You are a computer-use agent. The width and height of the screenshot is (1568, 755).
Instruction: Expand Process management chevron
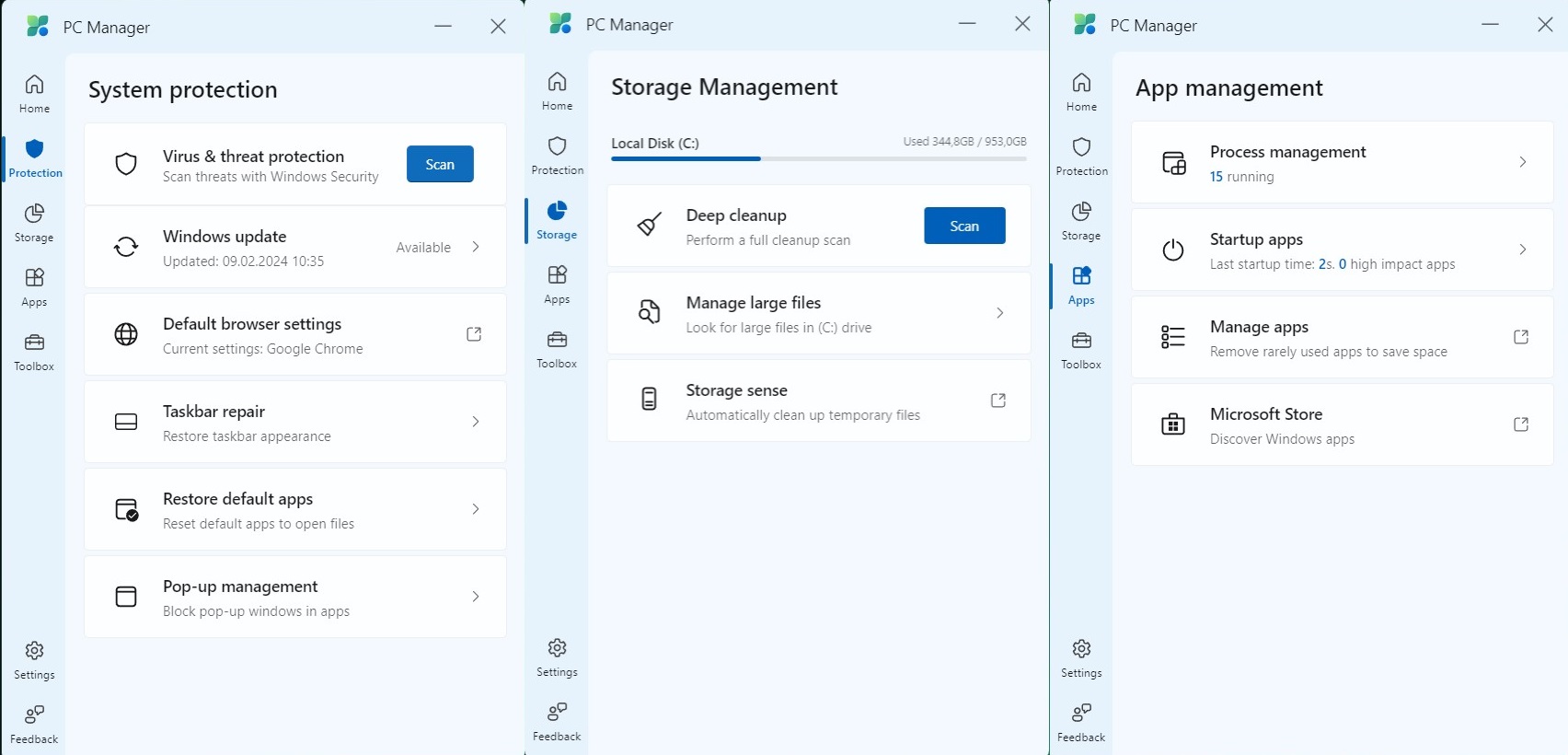(x=1523, y=162)
